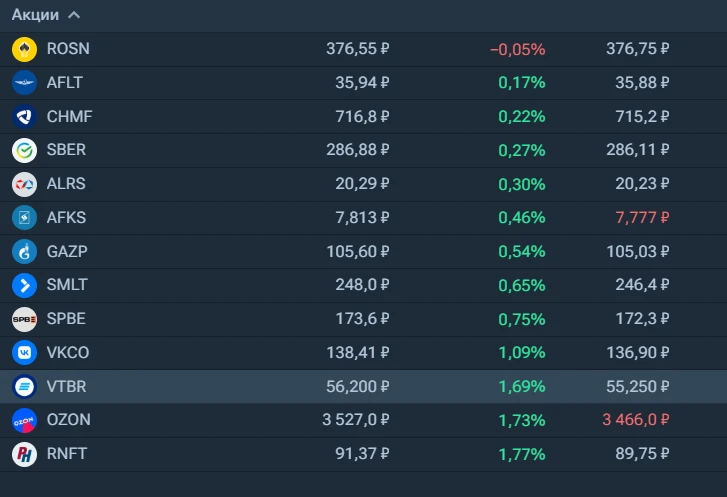Collapse the Акции section chevron
The width and height of the screenshot is (727, 497).
click(x=74, y=15)
